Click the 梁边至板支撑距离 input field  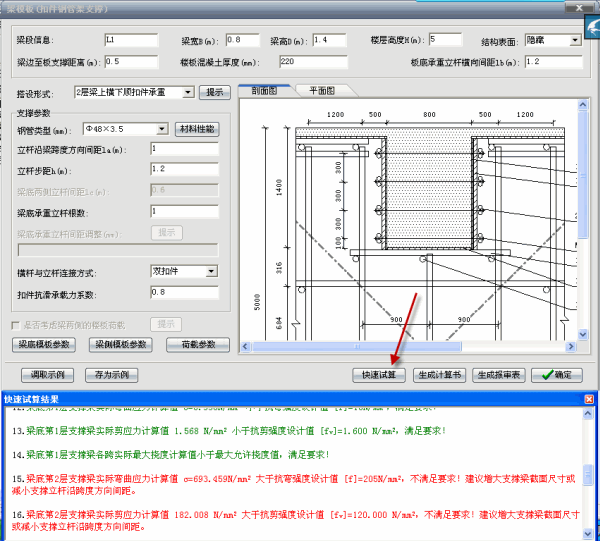[131, 62]
